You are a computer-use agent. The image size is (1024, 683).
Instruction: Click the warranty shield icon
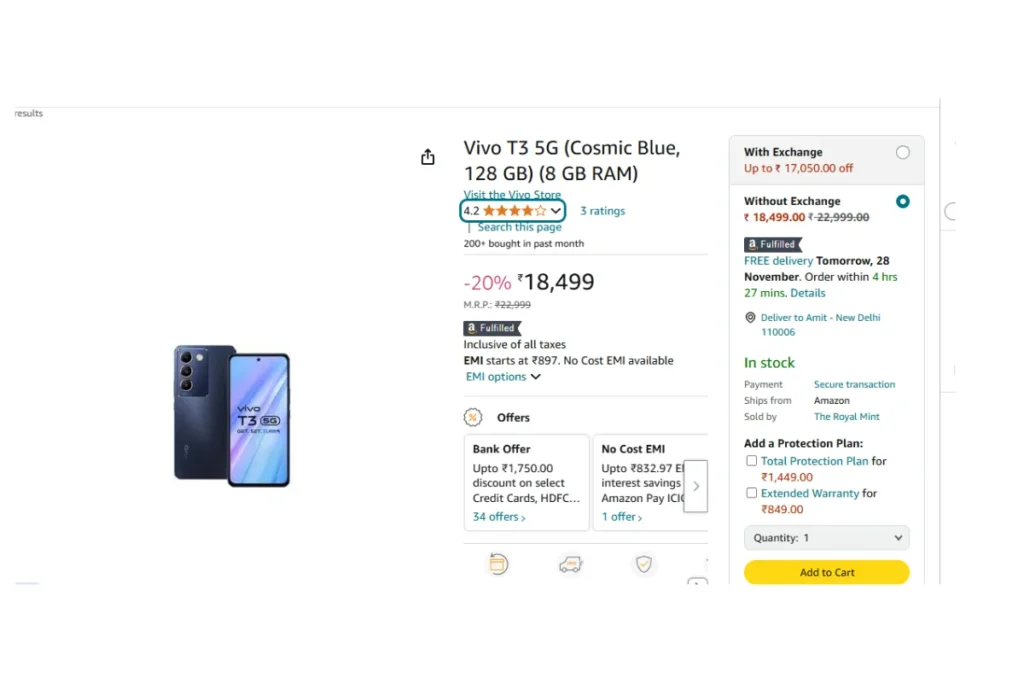[x=644, y=564]
